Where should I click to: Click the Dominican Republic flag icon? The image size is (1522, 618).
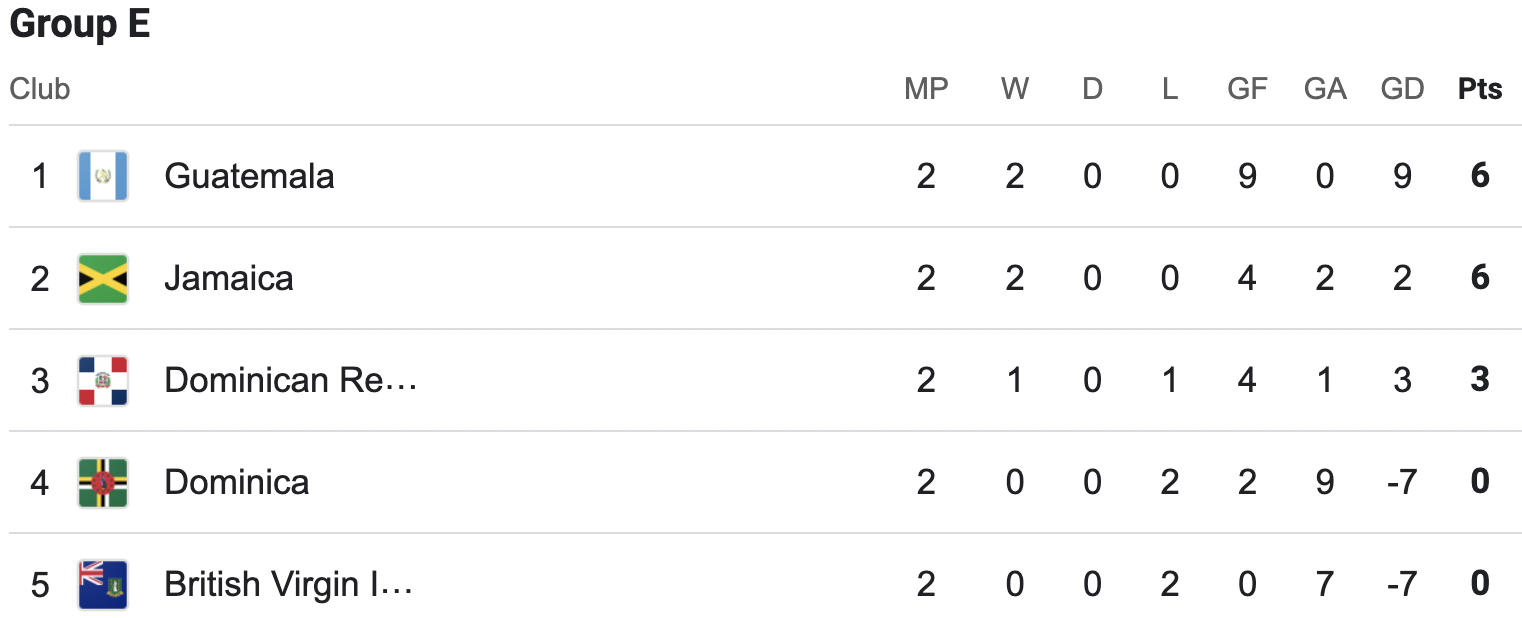click(103, 380)
